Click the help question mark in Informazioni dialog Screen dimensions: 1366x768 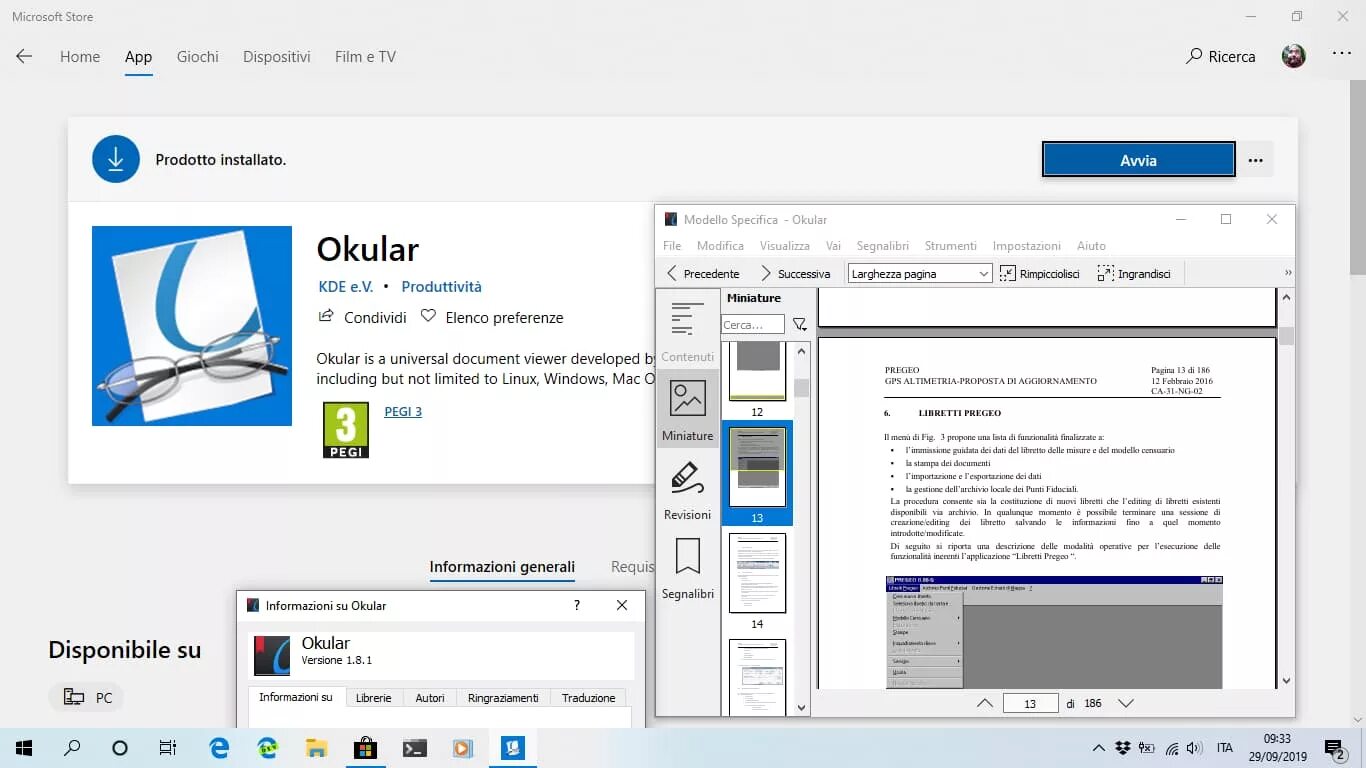(576, 605)
